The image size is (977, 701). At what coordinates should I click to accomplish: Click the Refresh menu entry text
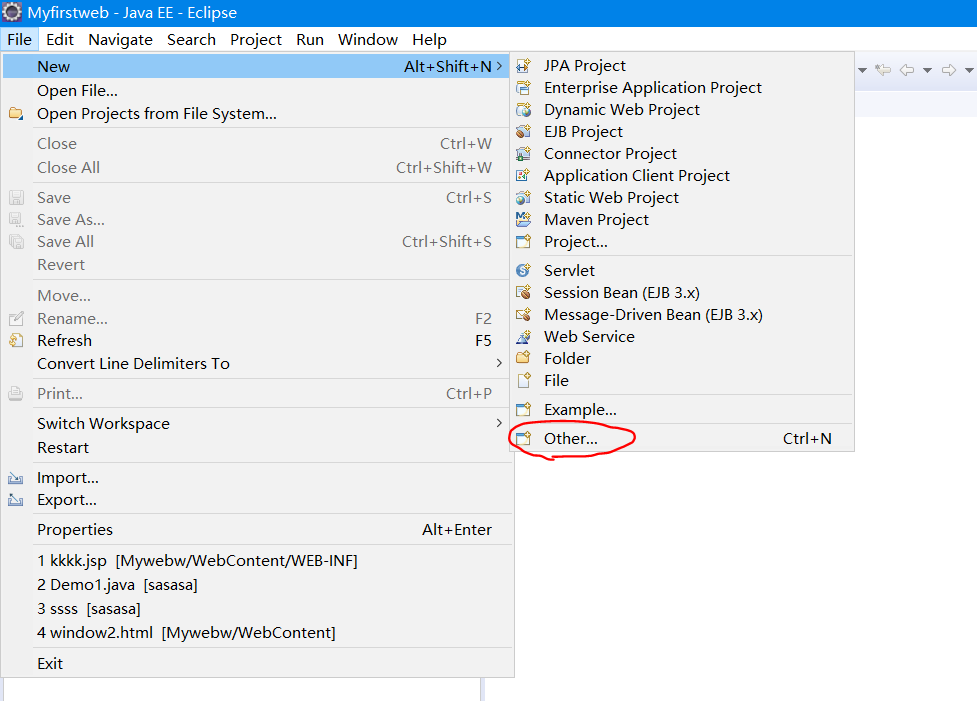(65, 341)
